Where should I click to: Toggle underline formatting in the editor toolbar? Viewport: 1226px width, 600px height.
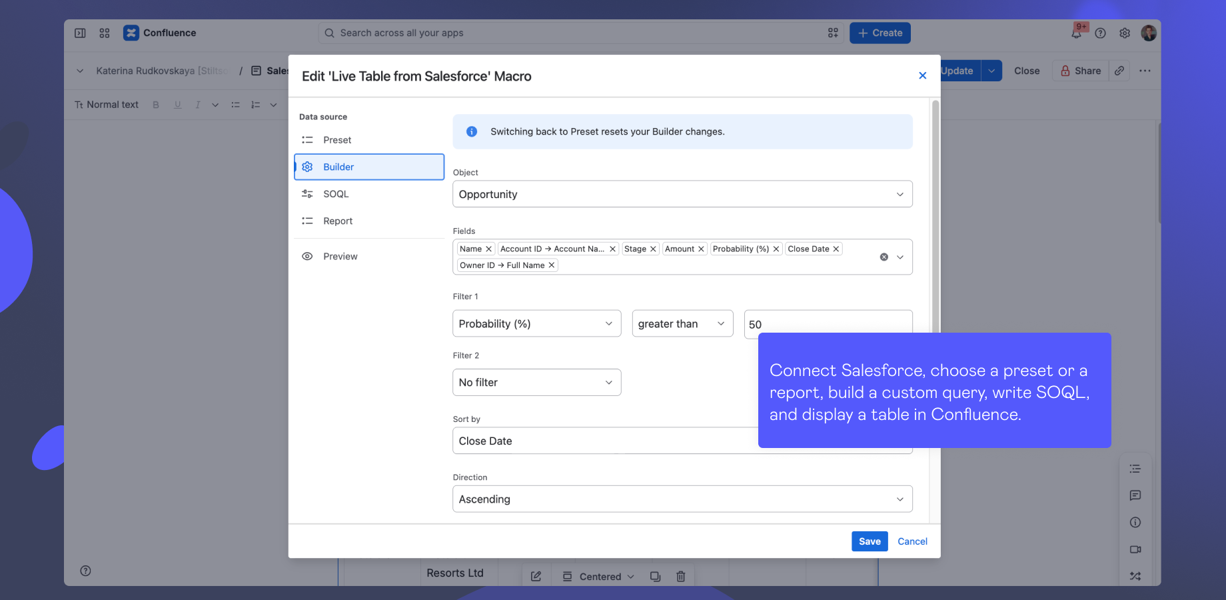pos(178,105)
